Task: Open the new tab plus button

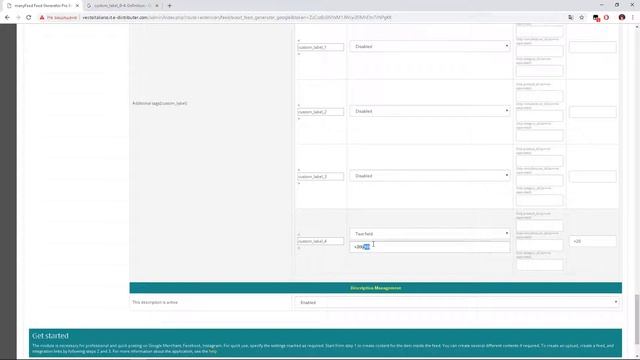Action: click(x=170, y=6)
